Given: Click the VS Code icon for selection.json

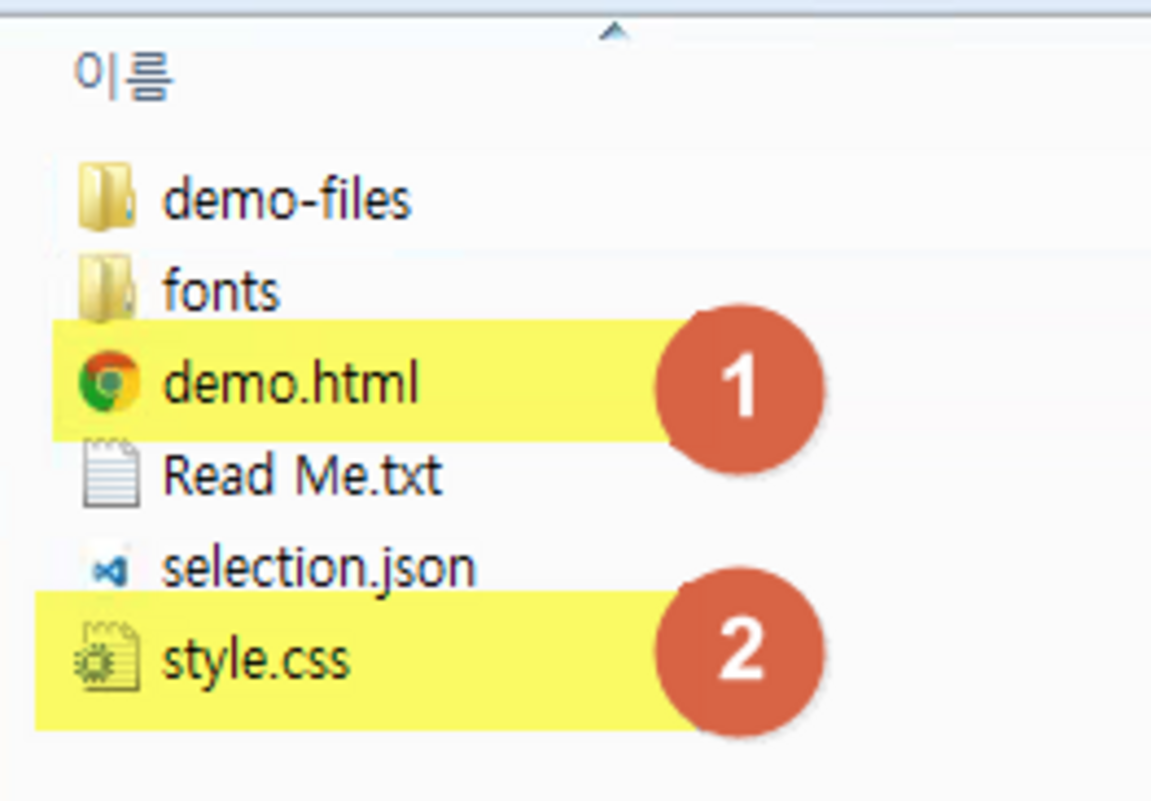Looking at the screenshot, I should coord(109,570).
